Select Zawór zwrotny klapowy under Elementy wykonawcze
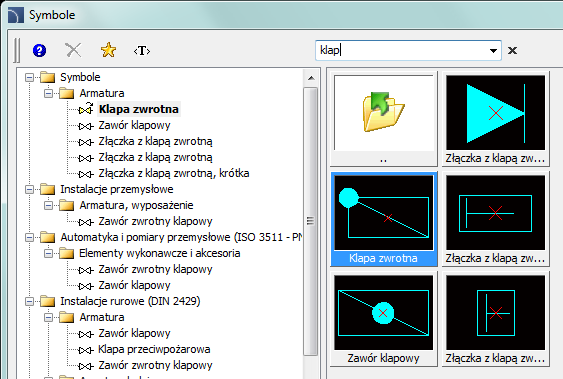 click(x=155, y=269)
